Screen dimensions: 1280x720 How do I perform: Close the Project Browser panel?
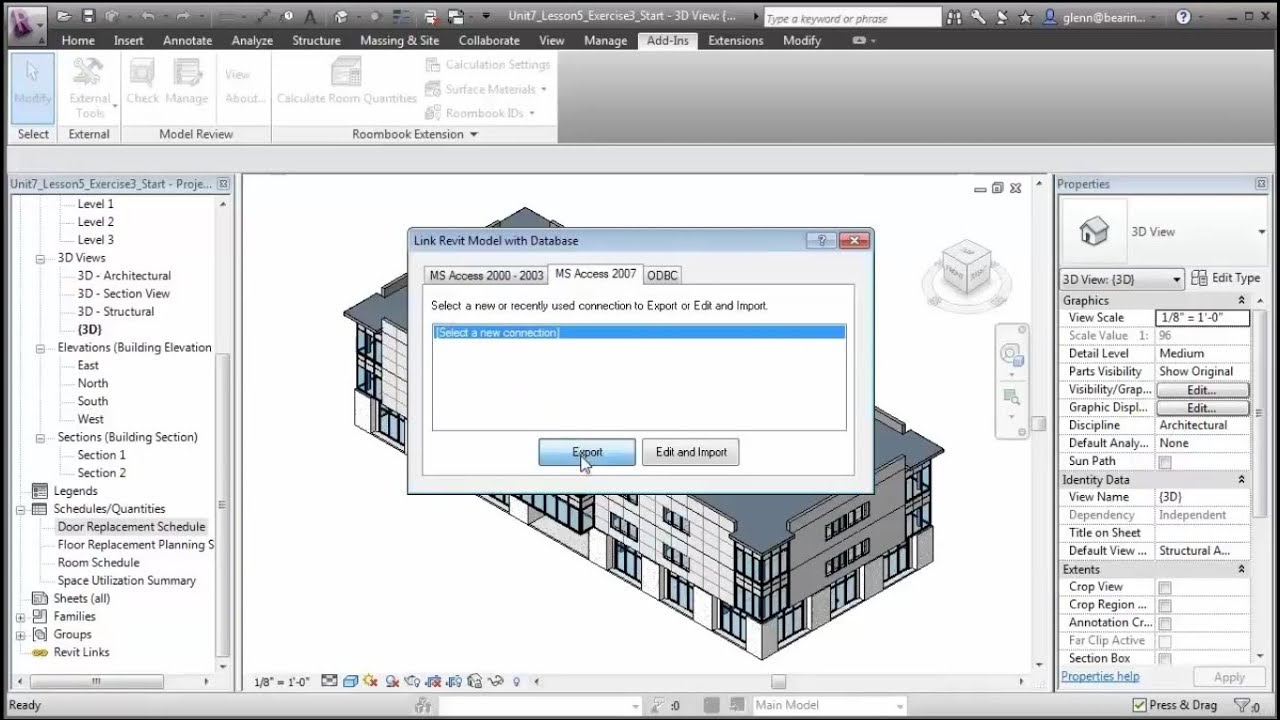click(223, 184)
